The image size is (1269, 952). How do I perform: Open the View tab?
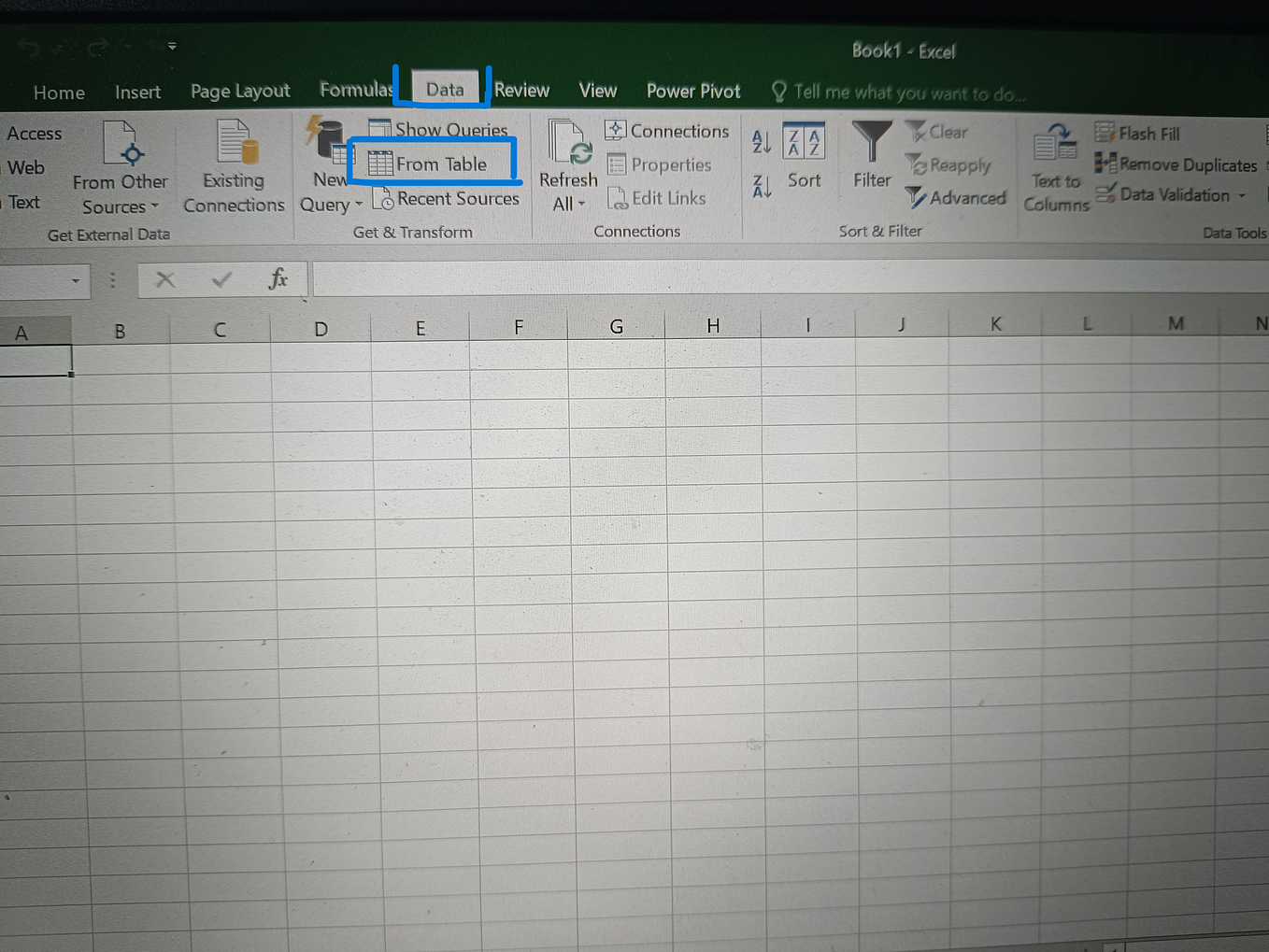(x=597, y=90)
